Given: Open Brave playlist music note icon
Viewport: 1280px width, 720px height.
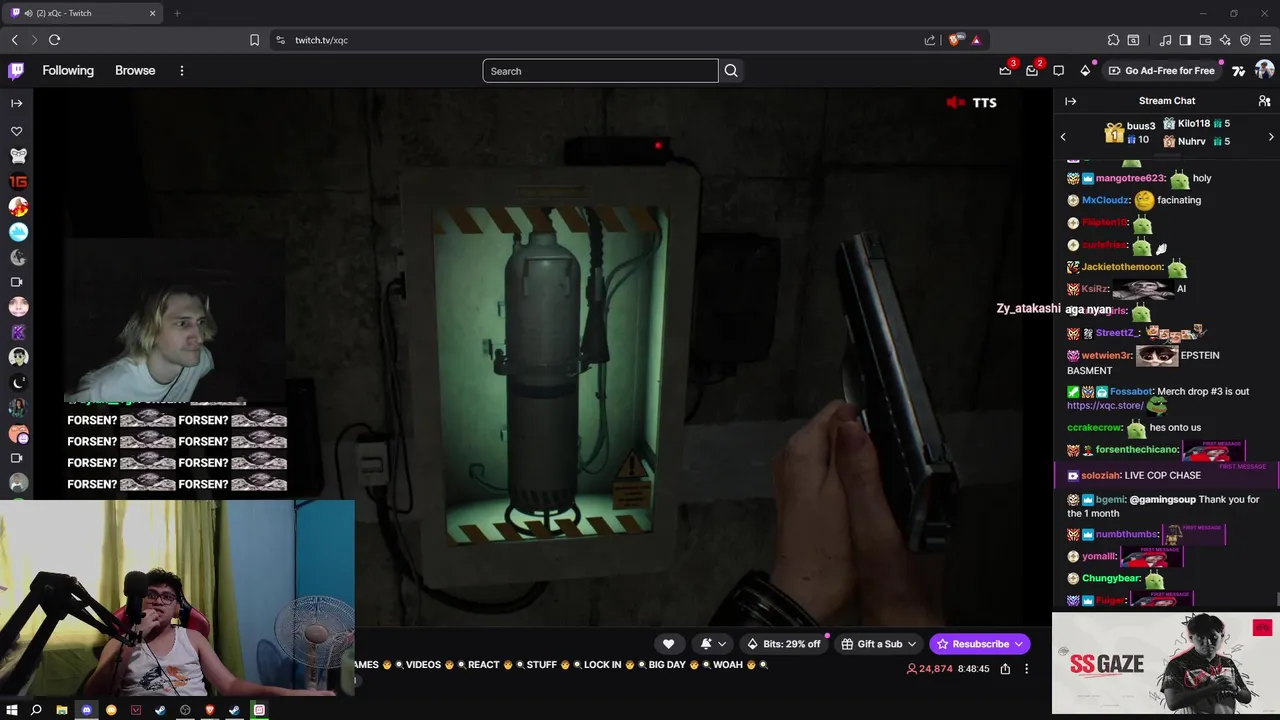Looking at the screenshot, I should 1165,40.
